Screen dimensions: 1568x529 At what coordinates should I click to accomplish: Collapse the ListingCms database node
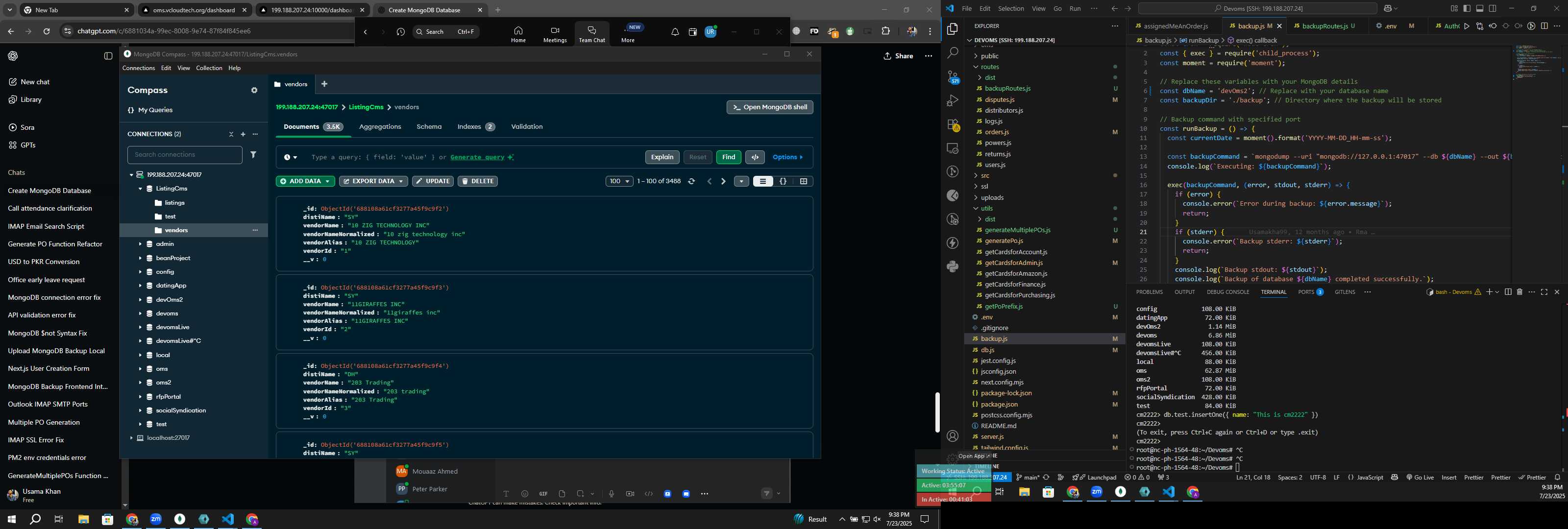[140, 189]
